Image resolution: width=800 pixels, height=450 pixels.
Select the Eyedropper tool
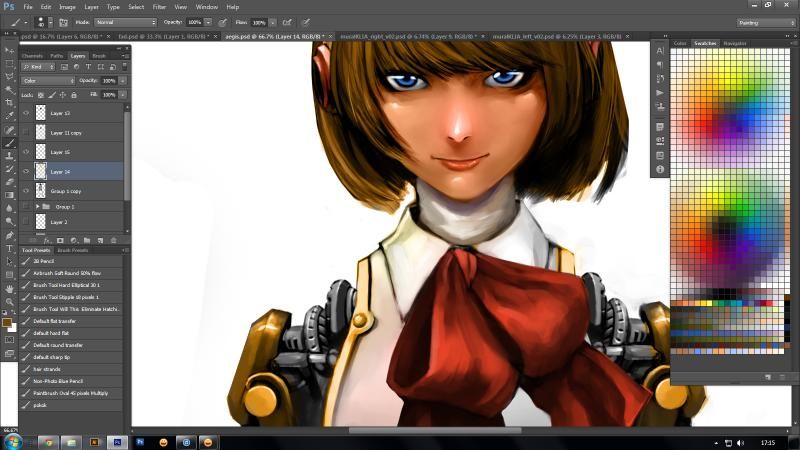tap(9, 116)
